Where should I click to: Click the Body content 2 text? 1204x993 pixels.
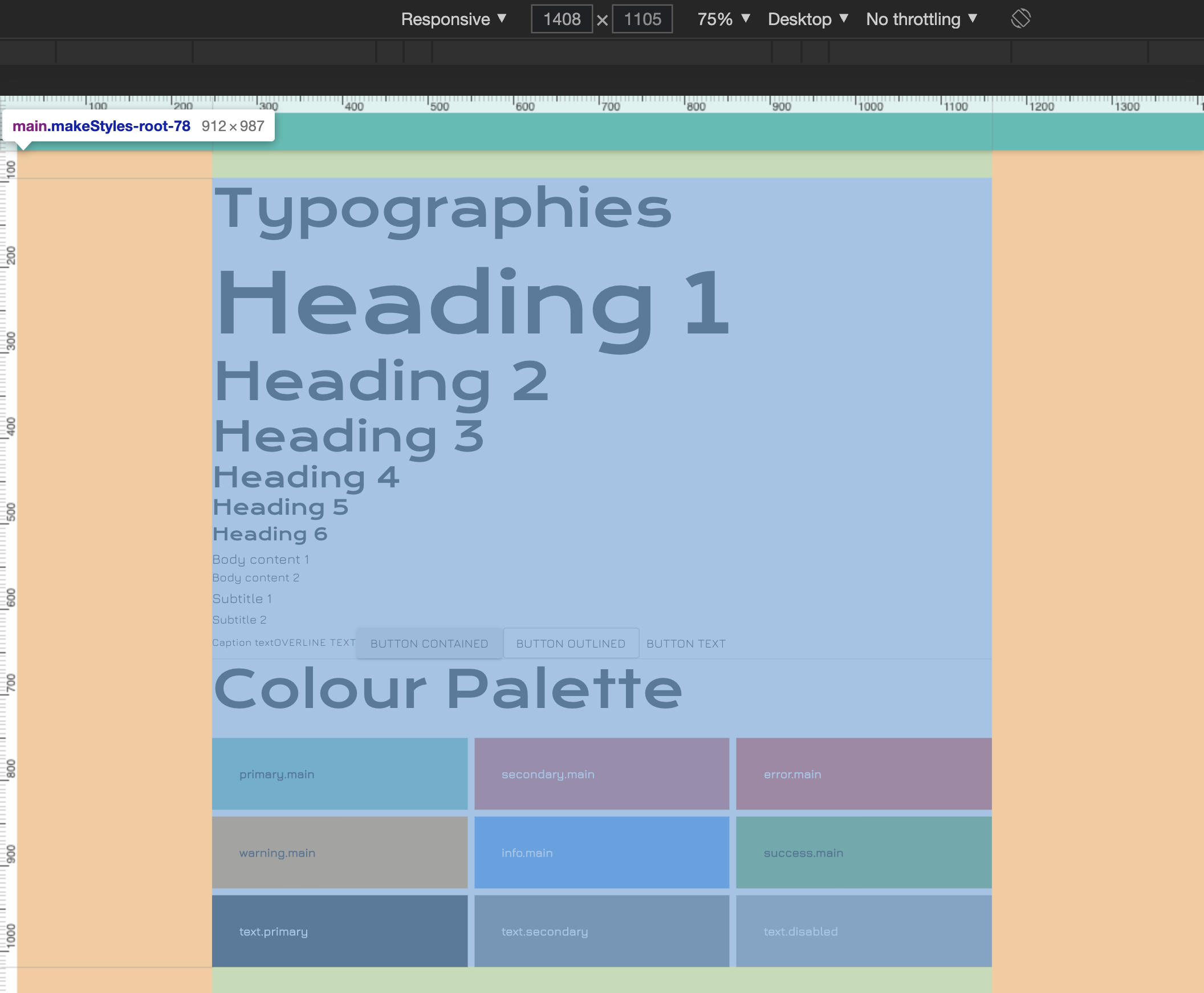(255, 577)
